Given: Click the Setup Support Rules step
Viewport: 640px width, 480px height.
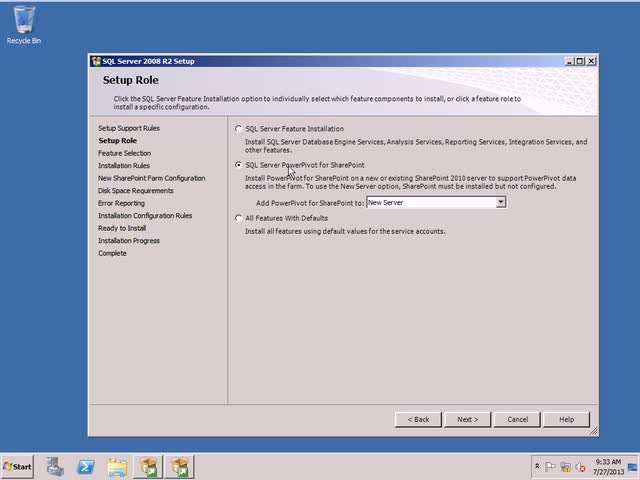Looking at the screenshot, I should pyautogui.click(x=129, y=128).
